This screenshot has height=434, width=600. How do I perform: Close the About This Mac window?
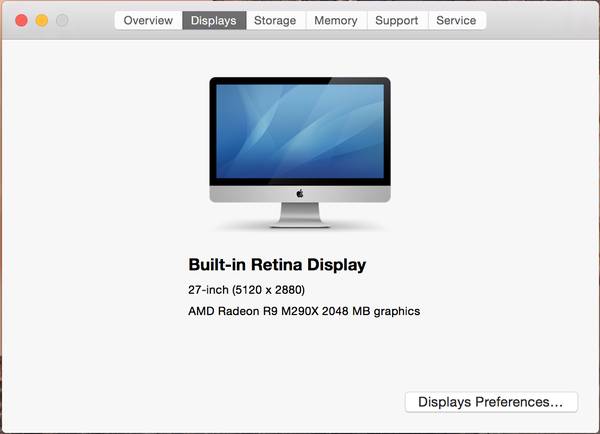point(22,20)
